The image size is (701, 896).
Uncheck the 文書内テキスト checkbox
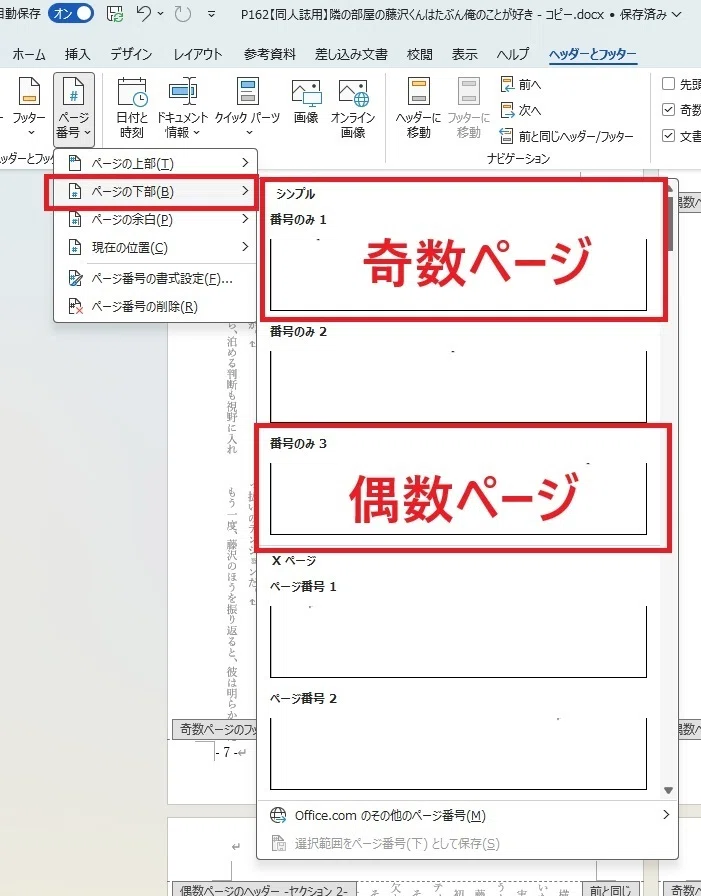click(x=668, y=135)
